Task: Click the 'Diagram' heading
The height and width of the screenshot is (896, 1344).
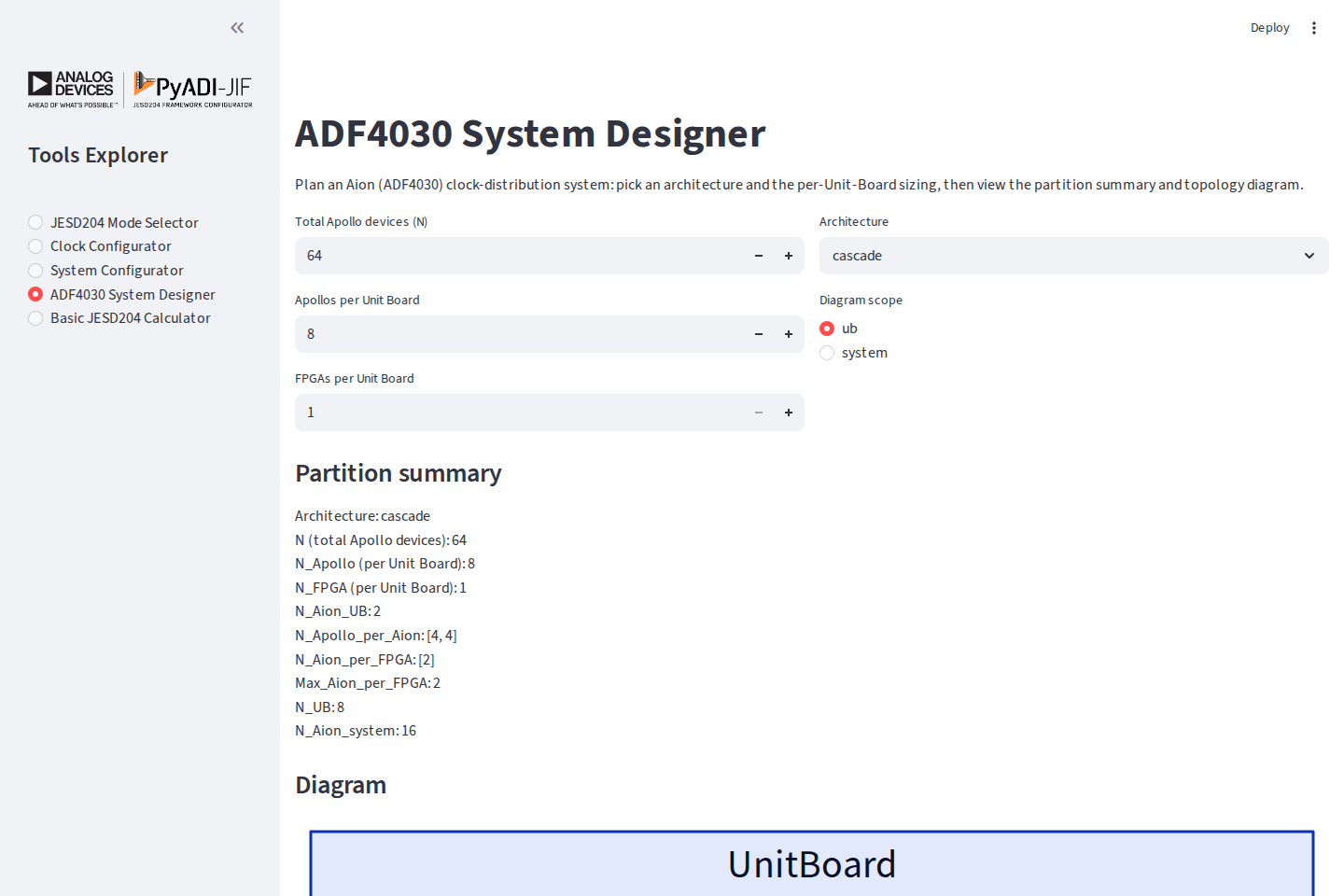Action: 341,785
